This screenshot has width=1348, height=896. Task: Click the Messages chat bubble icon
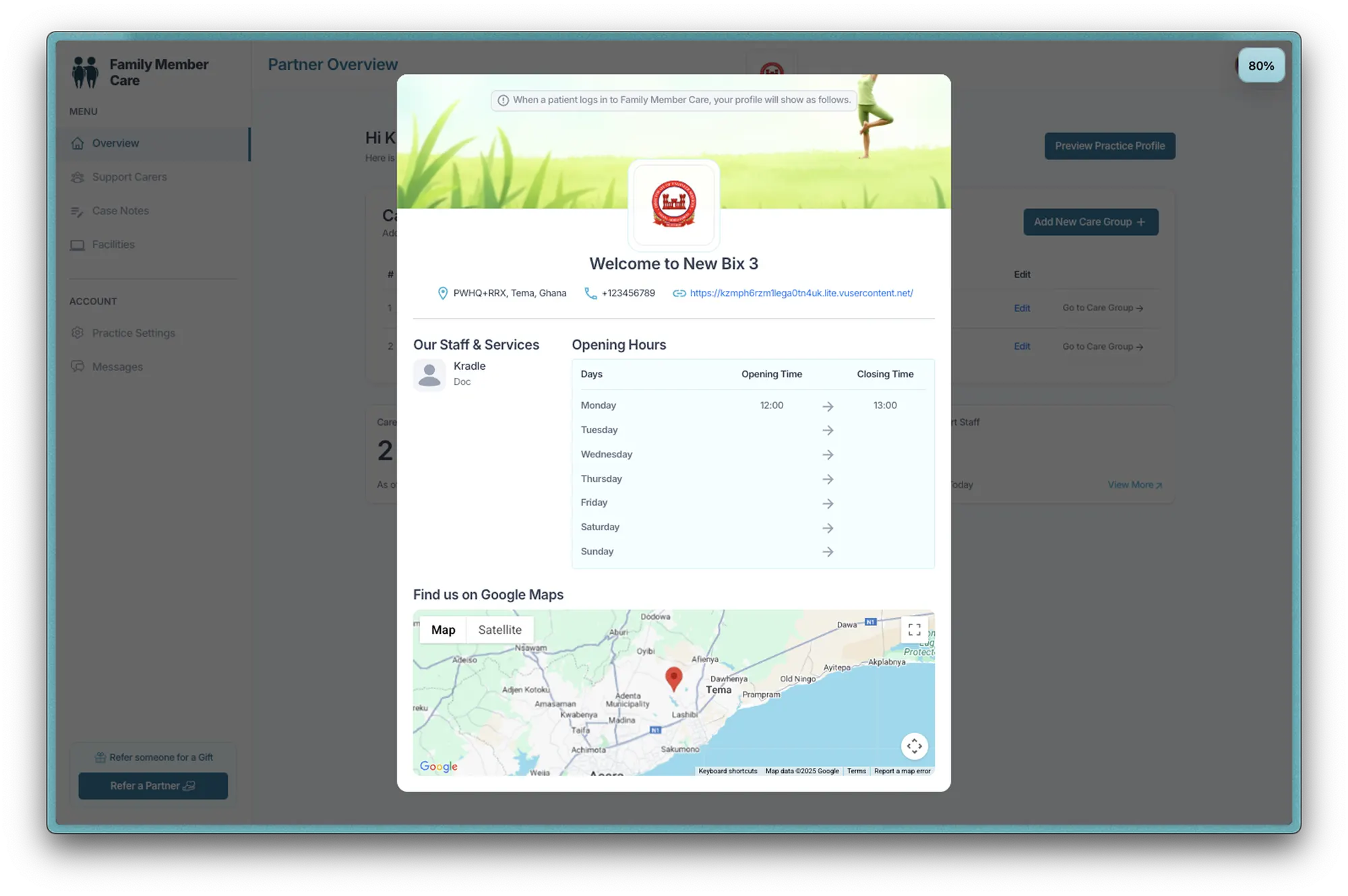[x=78, y=366]
